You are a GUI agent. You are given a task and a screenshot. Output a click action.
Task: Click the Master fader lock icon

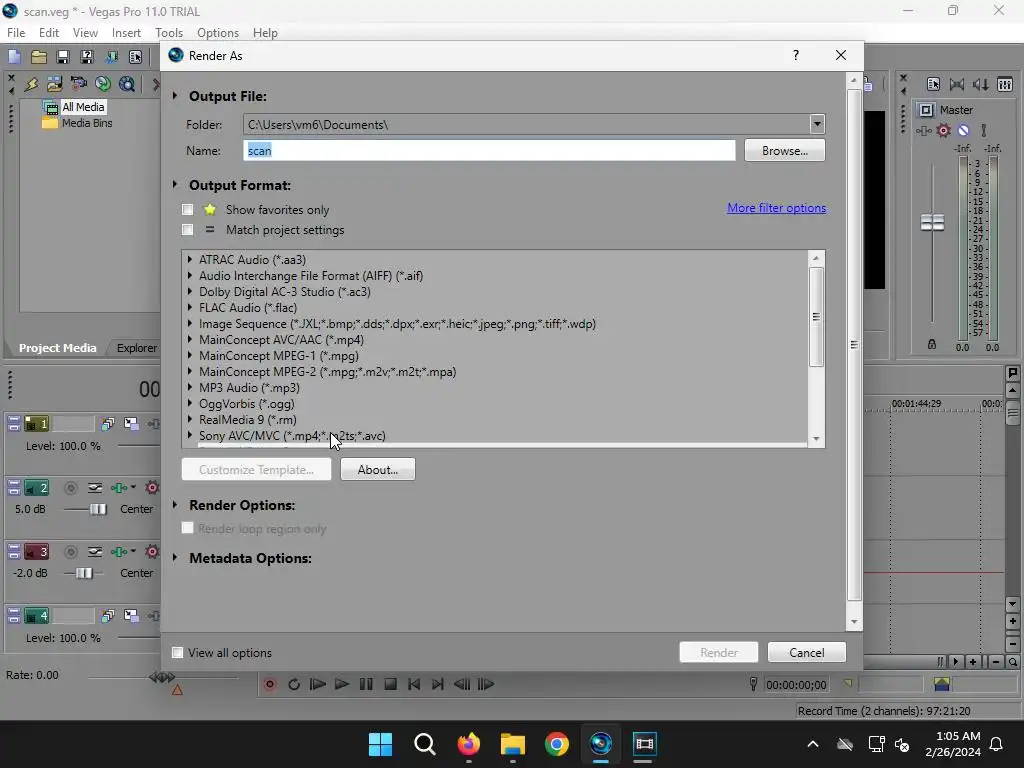(x=932, y=344)
